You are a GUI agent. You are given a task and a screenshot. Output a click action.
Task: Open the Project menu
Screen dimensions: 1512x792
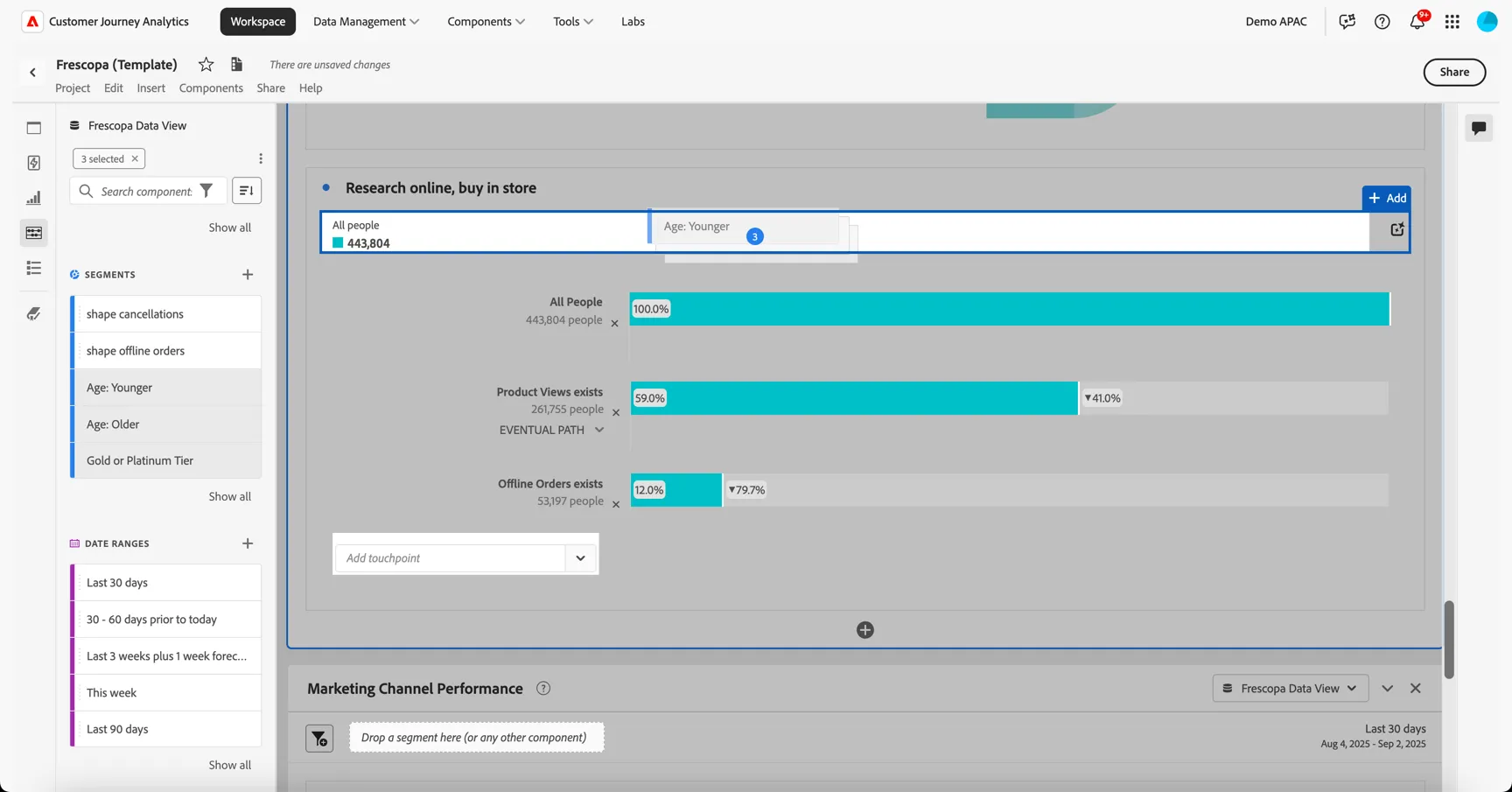click(73, 88)
